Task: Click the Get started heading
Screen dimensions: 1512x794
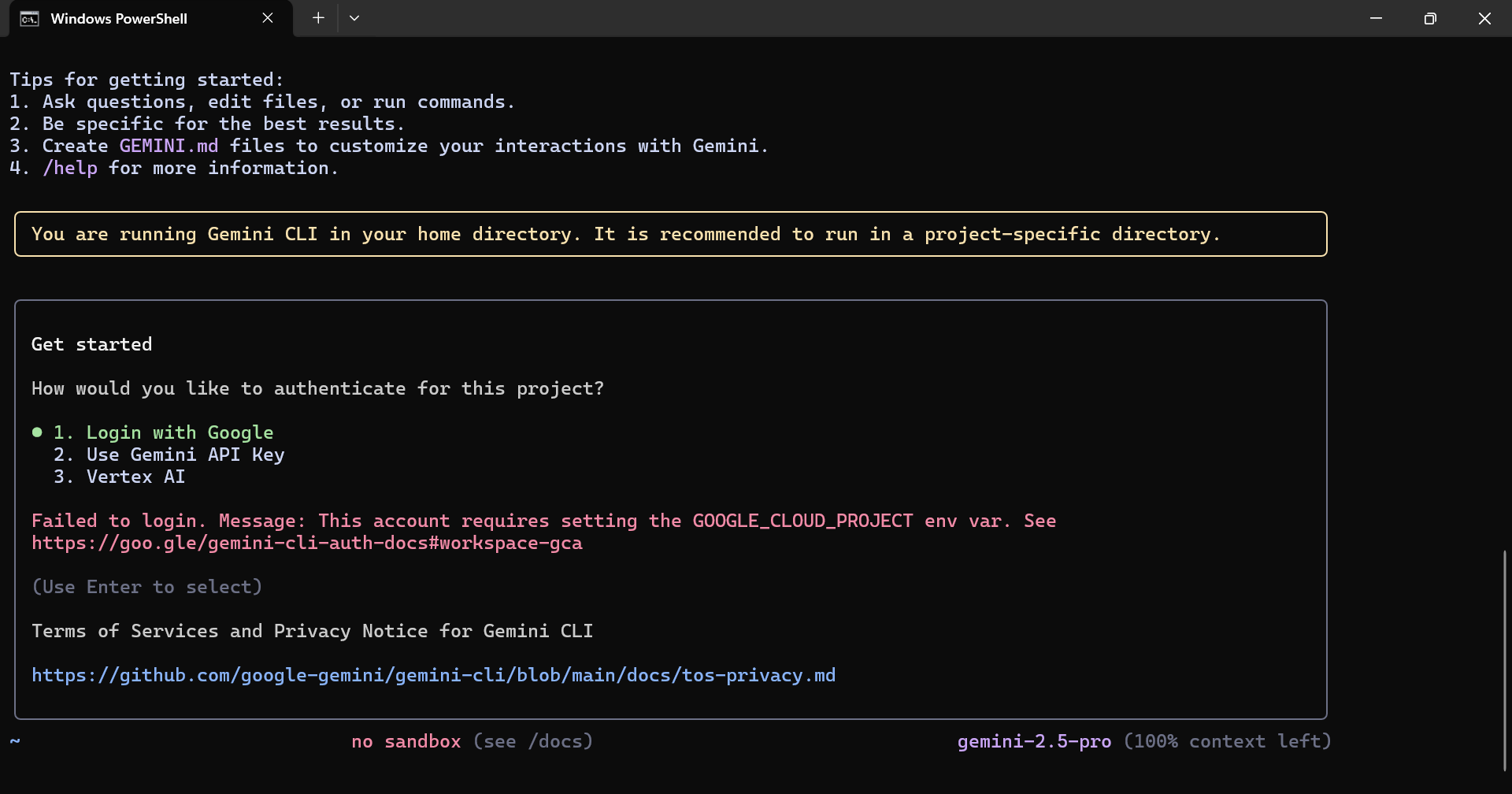Action: tap(91, 344)
